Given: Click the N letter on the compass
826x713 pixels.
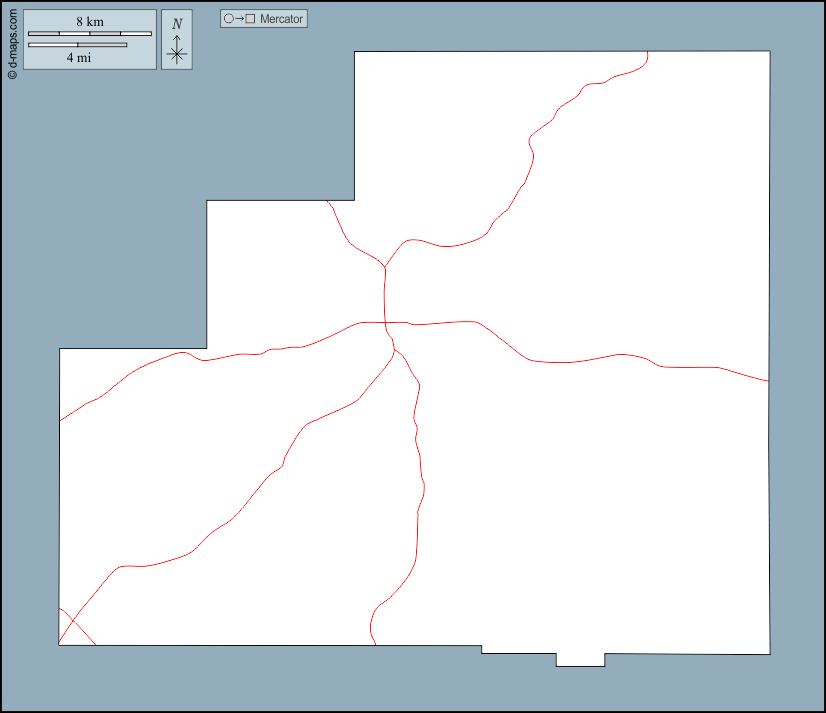Looking at the screenshot, I should click(x=177, y=24).
